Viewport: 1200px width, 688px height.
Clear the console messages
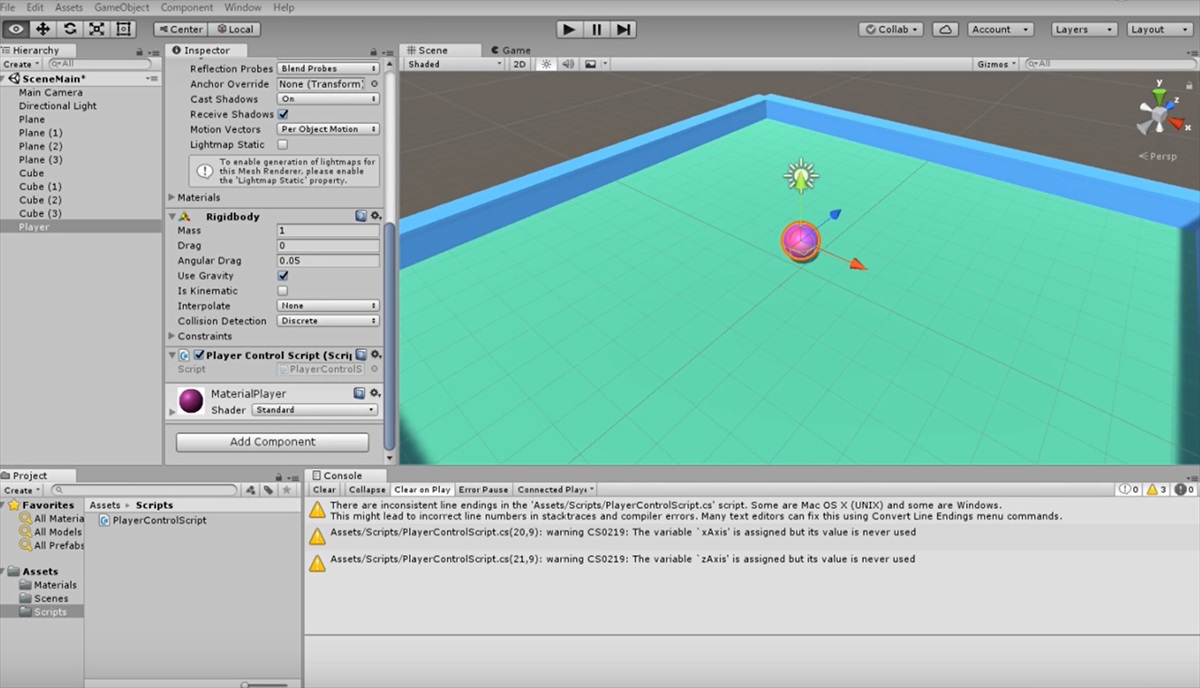click(x=324, y=490)
